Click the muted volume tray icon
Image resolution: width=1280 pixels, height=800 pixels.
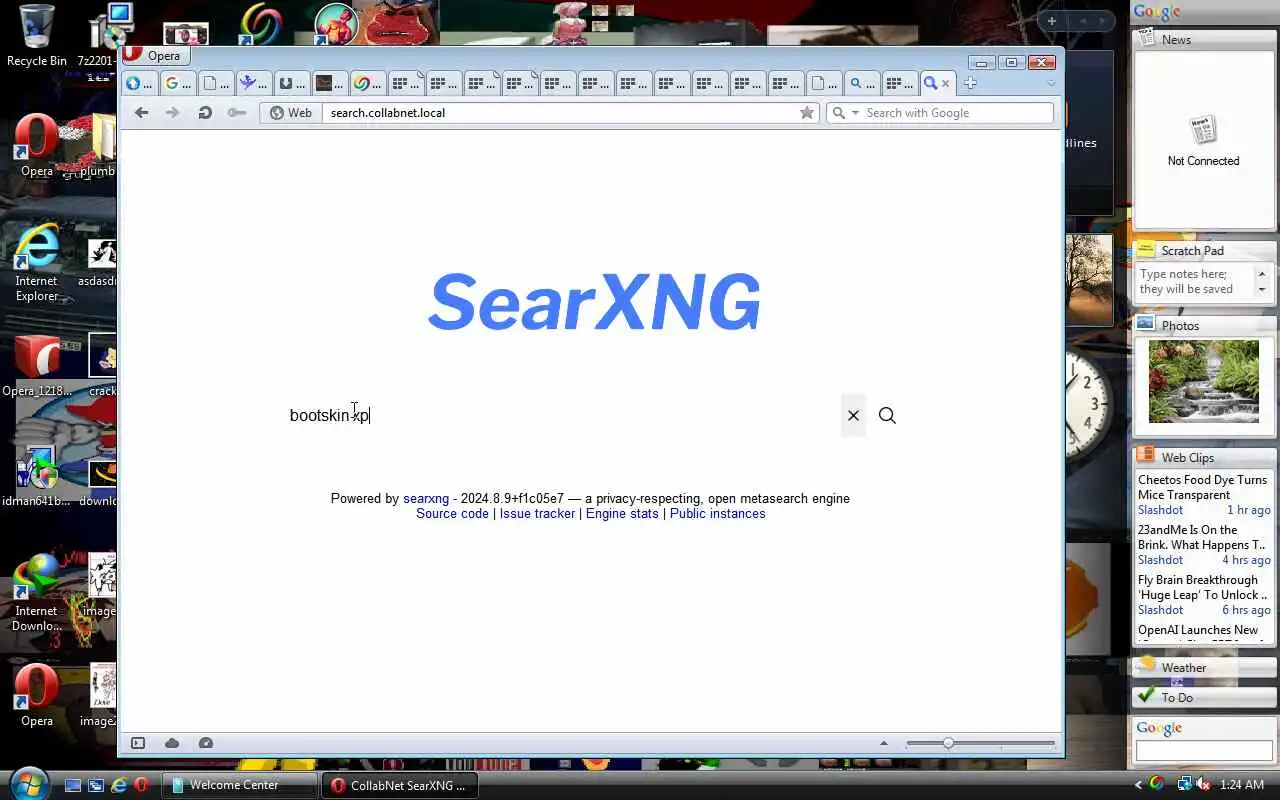click(1204, 785)
